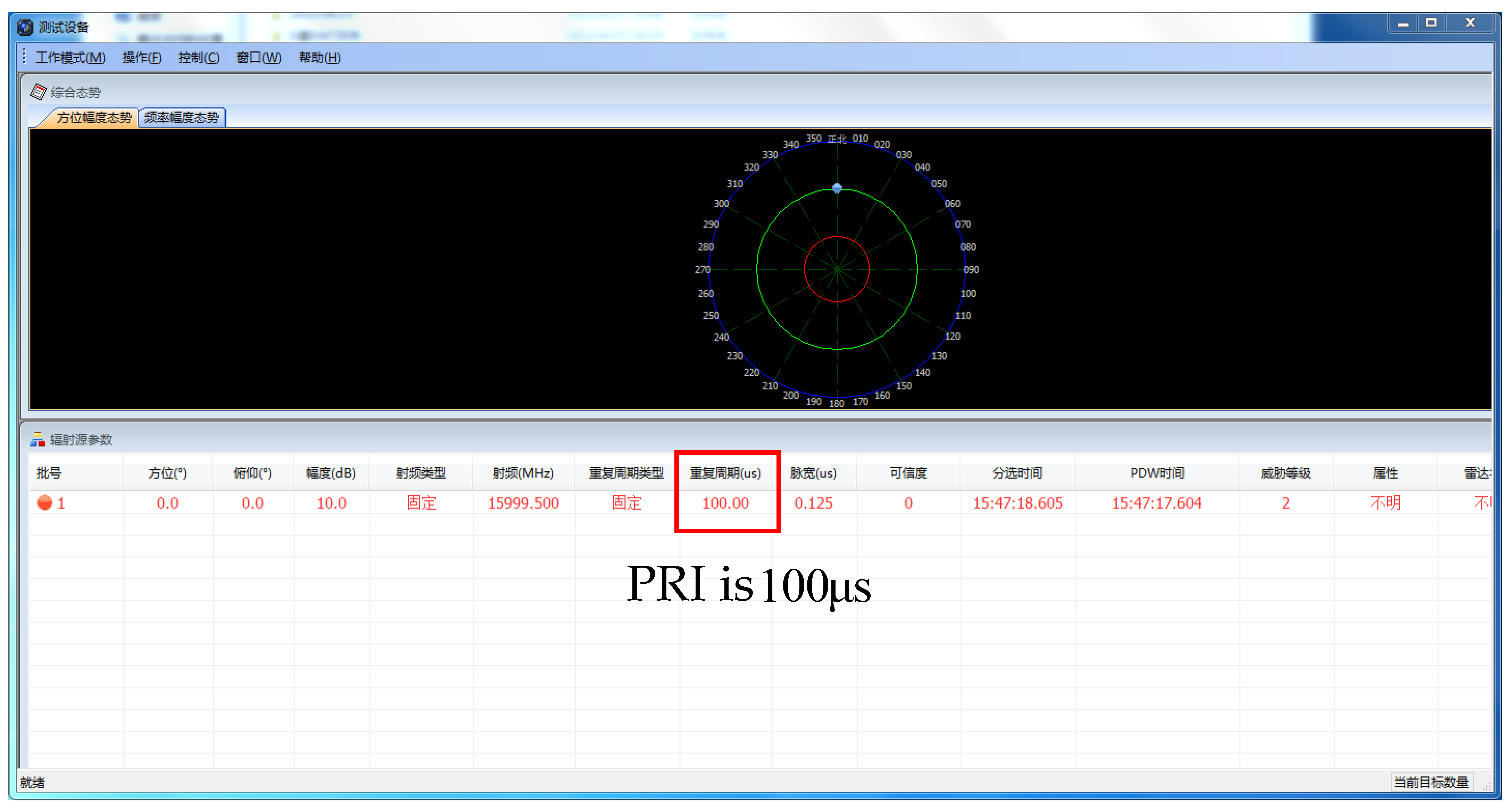1512x808 pixels.
Task: Close the 测试设备 window
Action: tap(1470, 24)
